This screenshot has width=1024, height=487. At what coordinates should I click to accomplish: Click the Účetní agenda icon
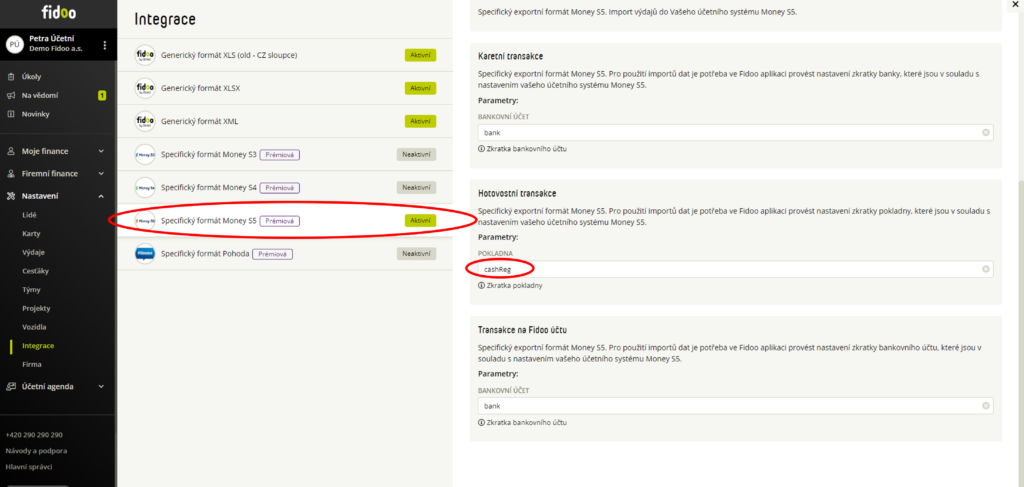point(10,386)
